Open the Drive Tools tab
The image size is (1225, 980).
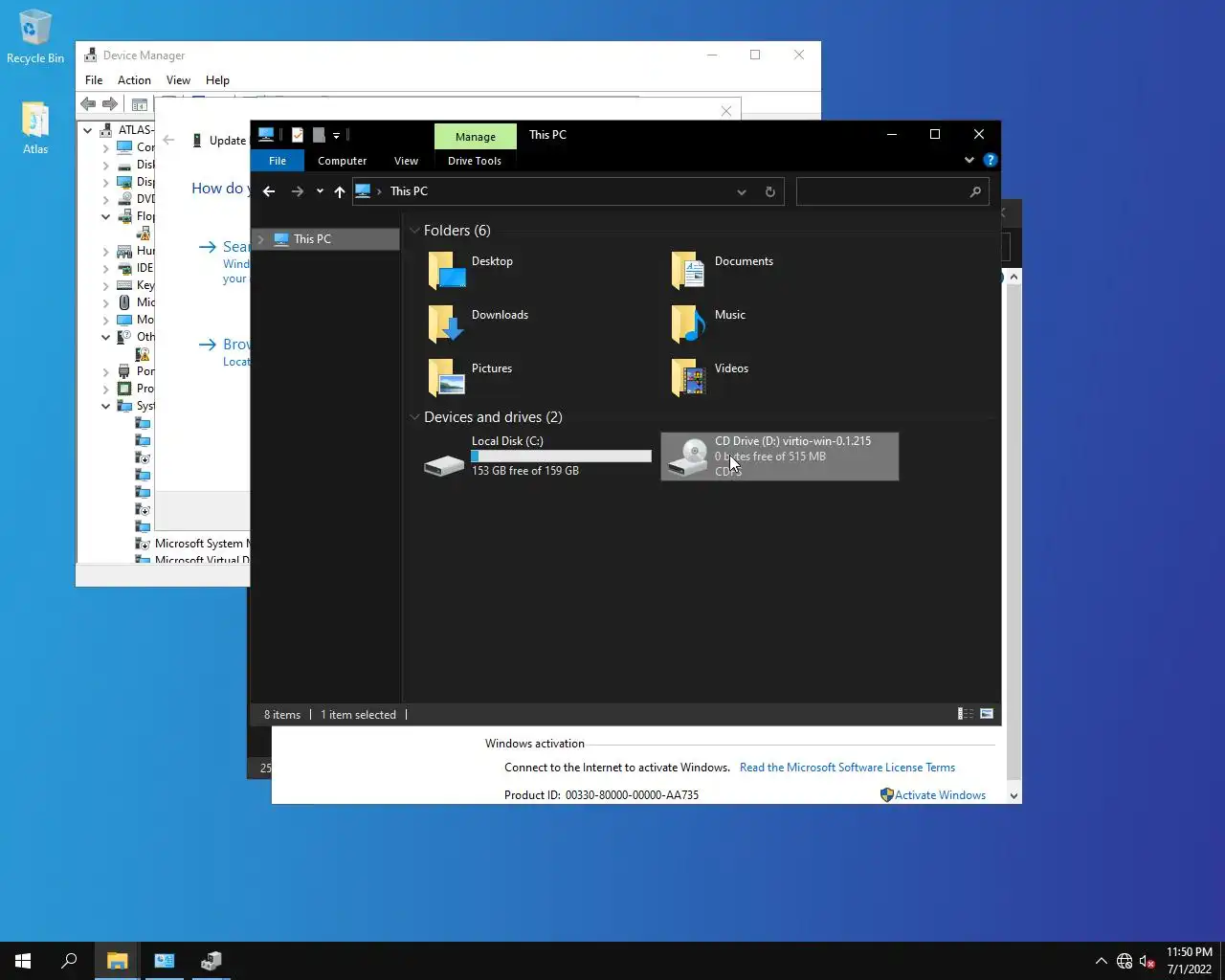click(x=475, y=161)
